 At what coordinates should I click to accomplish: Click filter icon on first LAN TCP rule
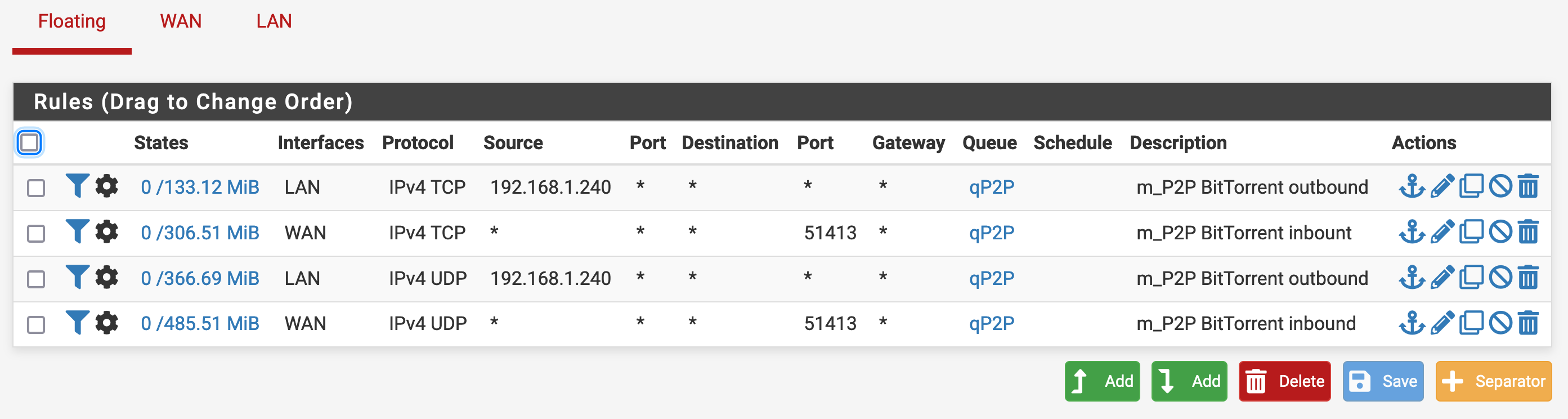(77, 186)
